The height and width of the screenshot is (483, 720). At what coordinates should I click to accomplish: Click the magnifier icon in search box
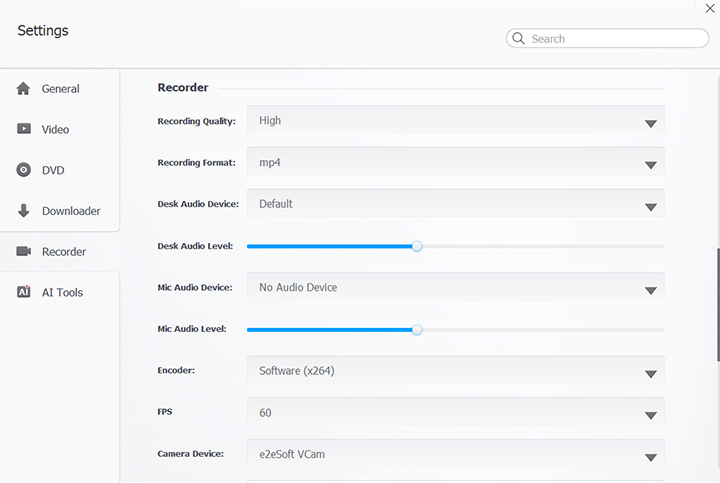click(518, 38)
